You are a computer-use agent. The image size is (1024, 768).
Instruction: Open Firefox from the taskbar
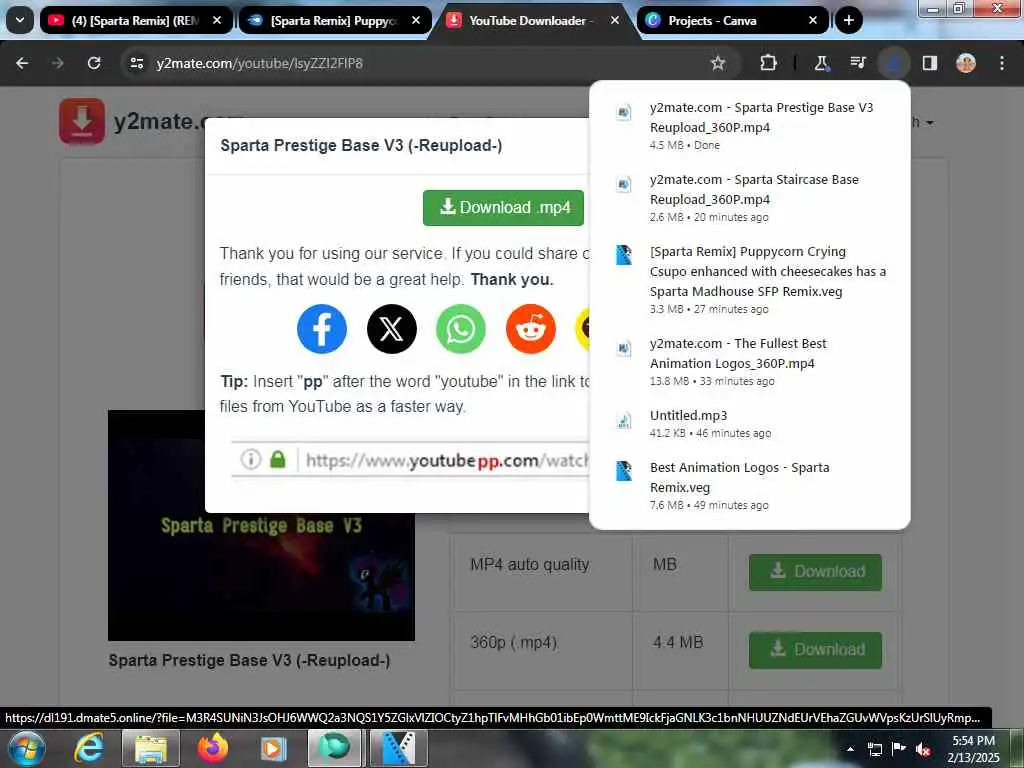tap(213, 748)
